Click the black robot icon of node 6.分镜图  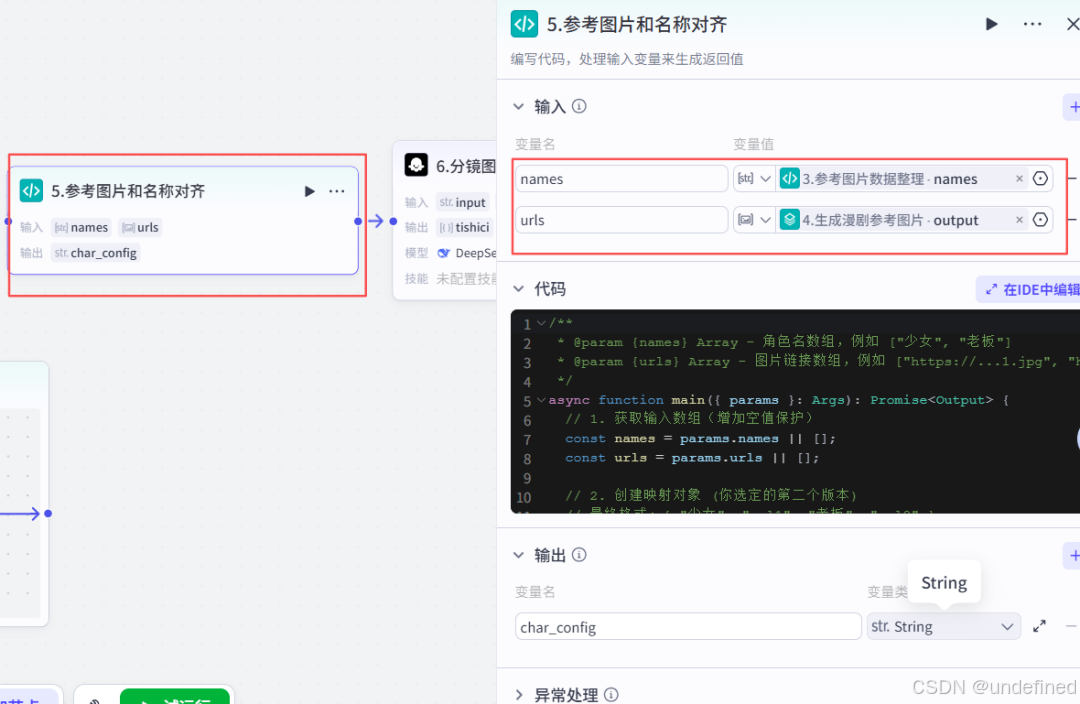[x=417, y=164]
